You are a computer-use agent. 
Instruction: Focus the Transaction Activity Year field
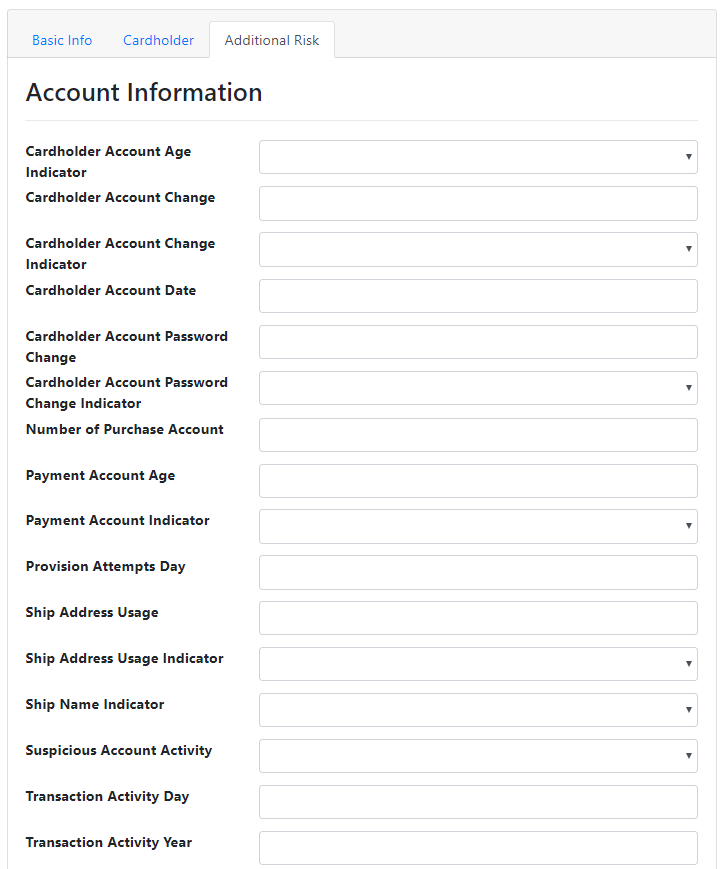pos(478,848)
